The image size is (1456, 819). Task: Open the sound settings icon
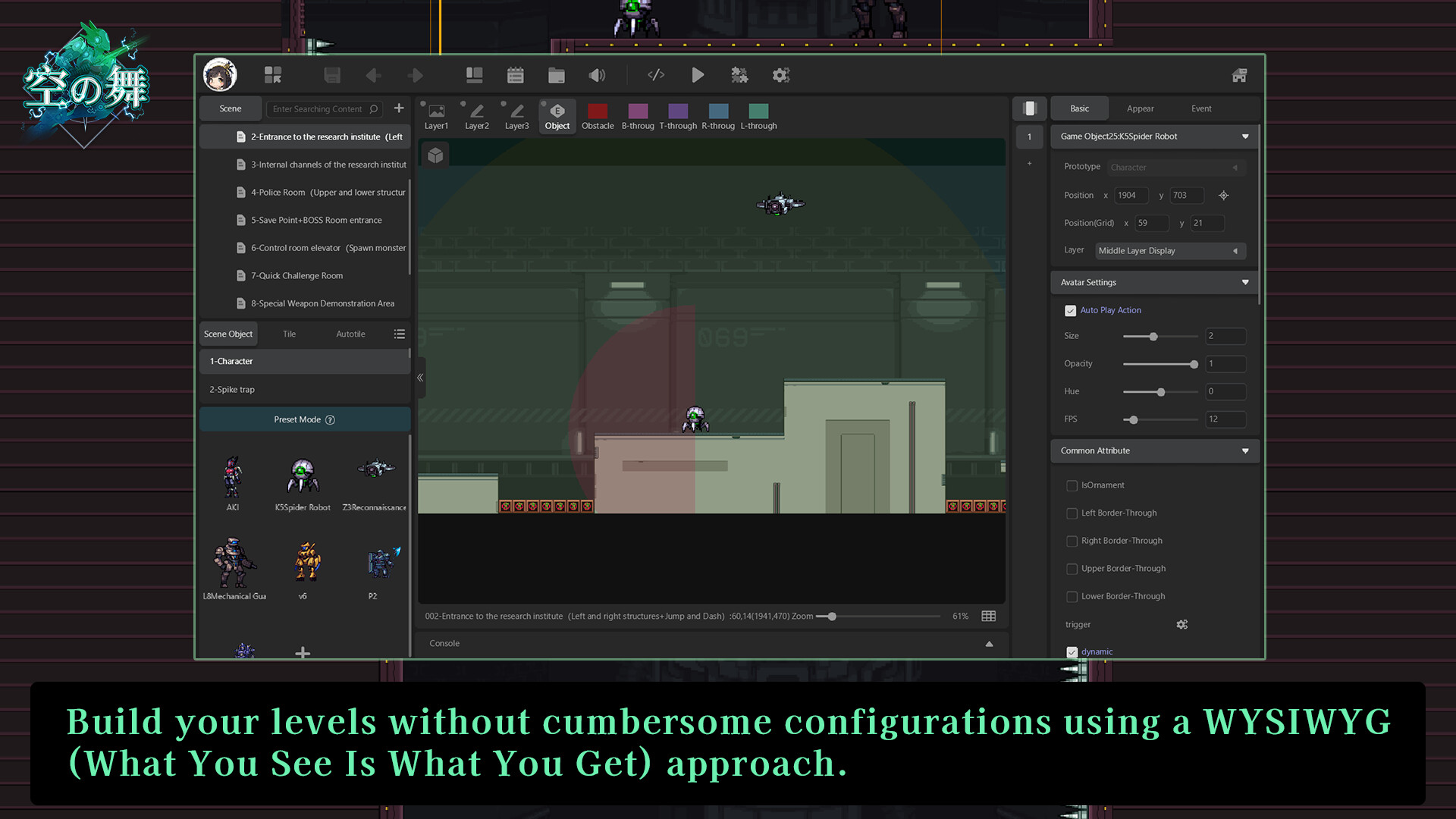tap(598, 75)
